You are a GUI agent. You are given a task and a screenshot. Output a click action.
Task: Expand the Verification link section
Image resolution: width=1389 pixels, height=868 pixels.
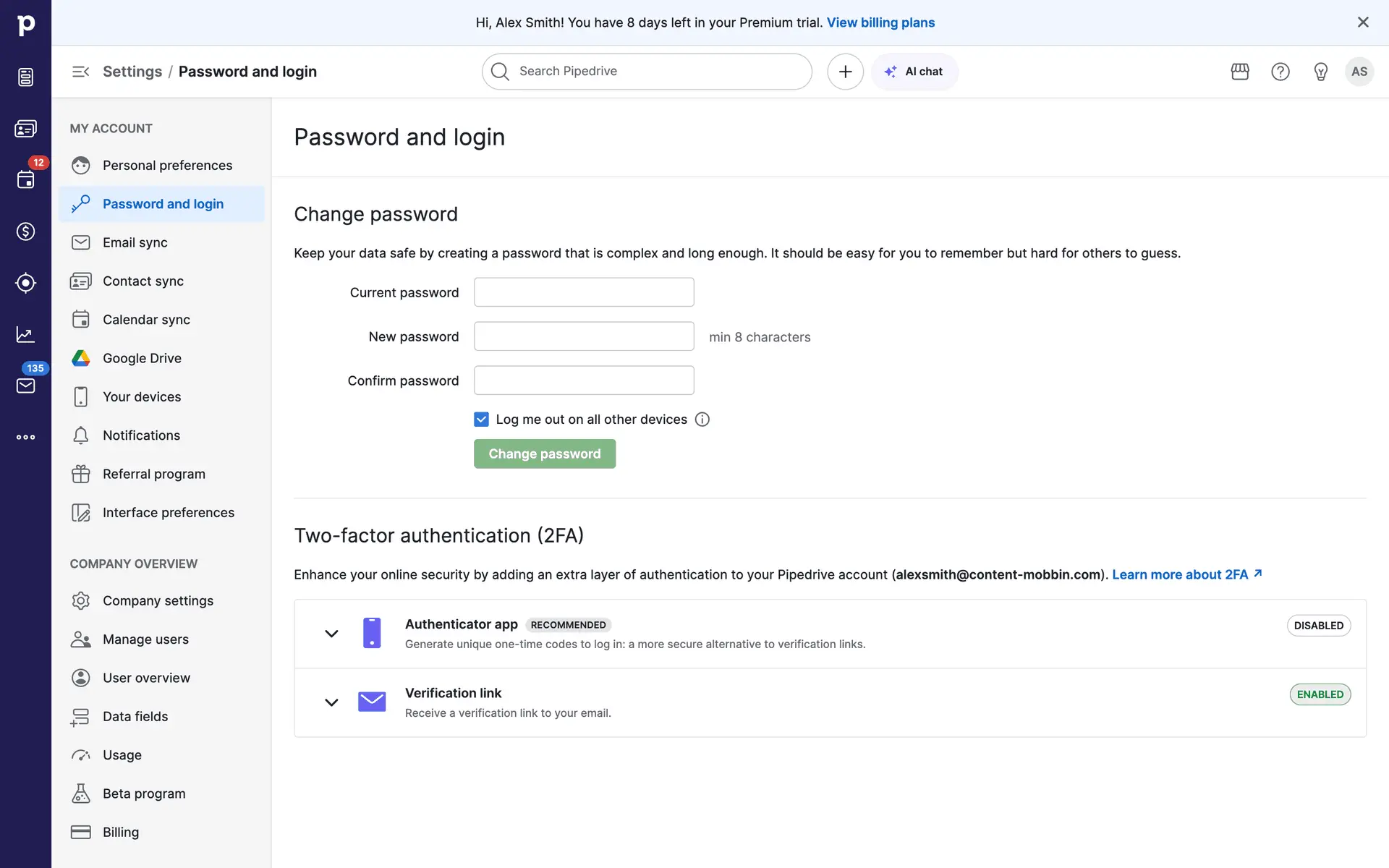(x=331, y=702)
